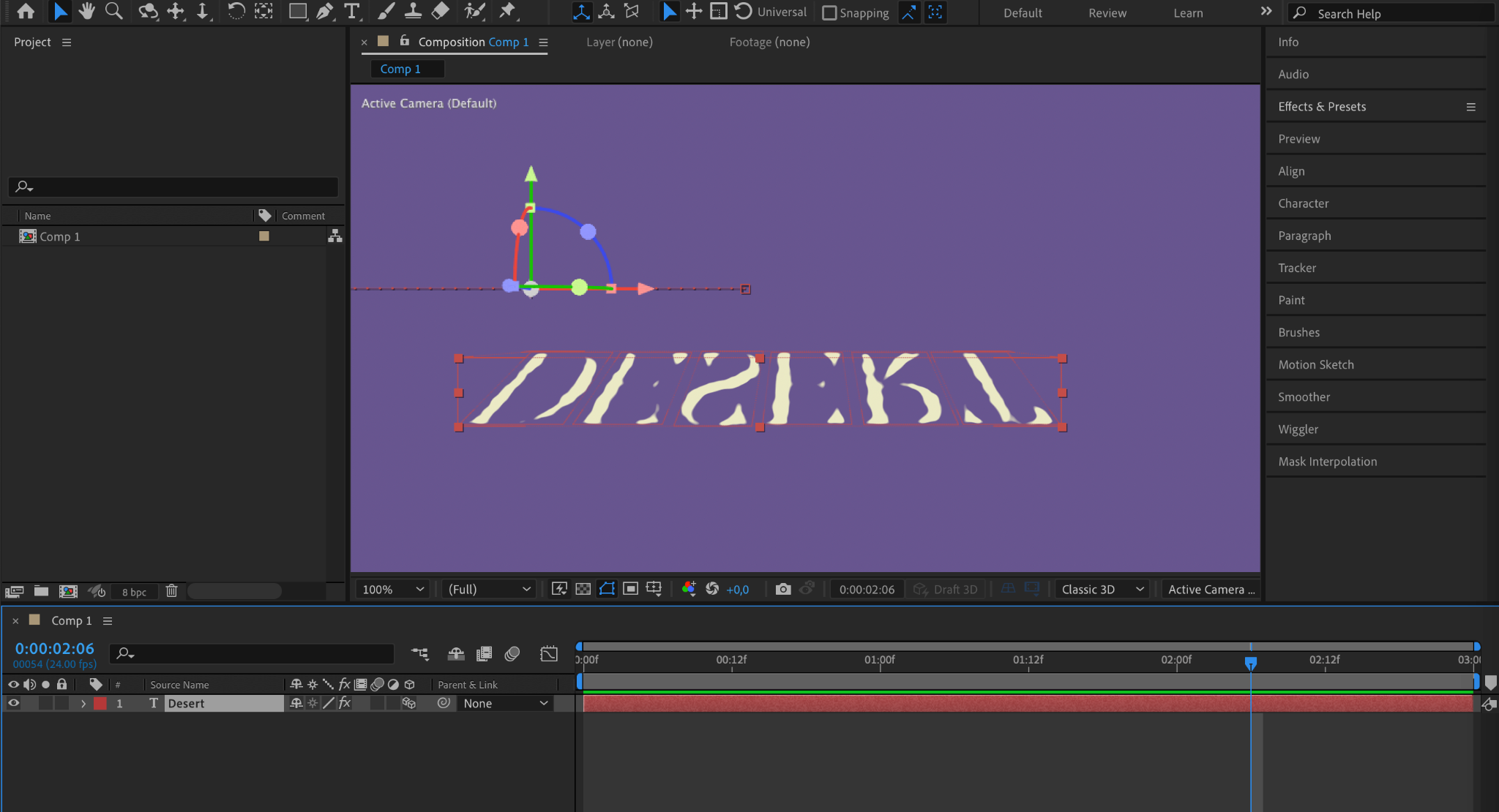Take a snapshot with camera icon
The image size is (1499, 812).
[782, 589]
